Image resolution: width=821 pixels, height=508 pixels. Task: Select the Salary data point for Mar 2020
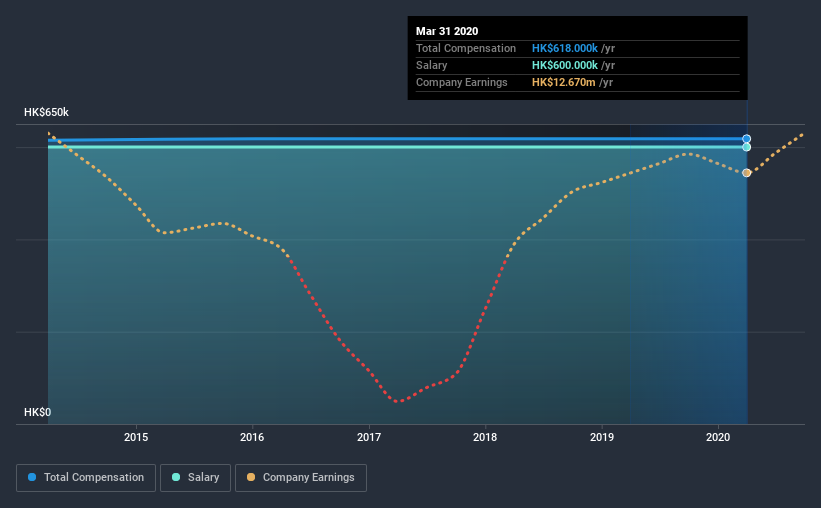(x=747, y=147)
